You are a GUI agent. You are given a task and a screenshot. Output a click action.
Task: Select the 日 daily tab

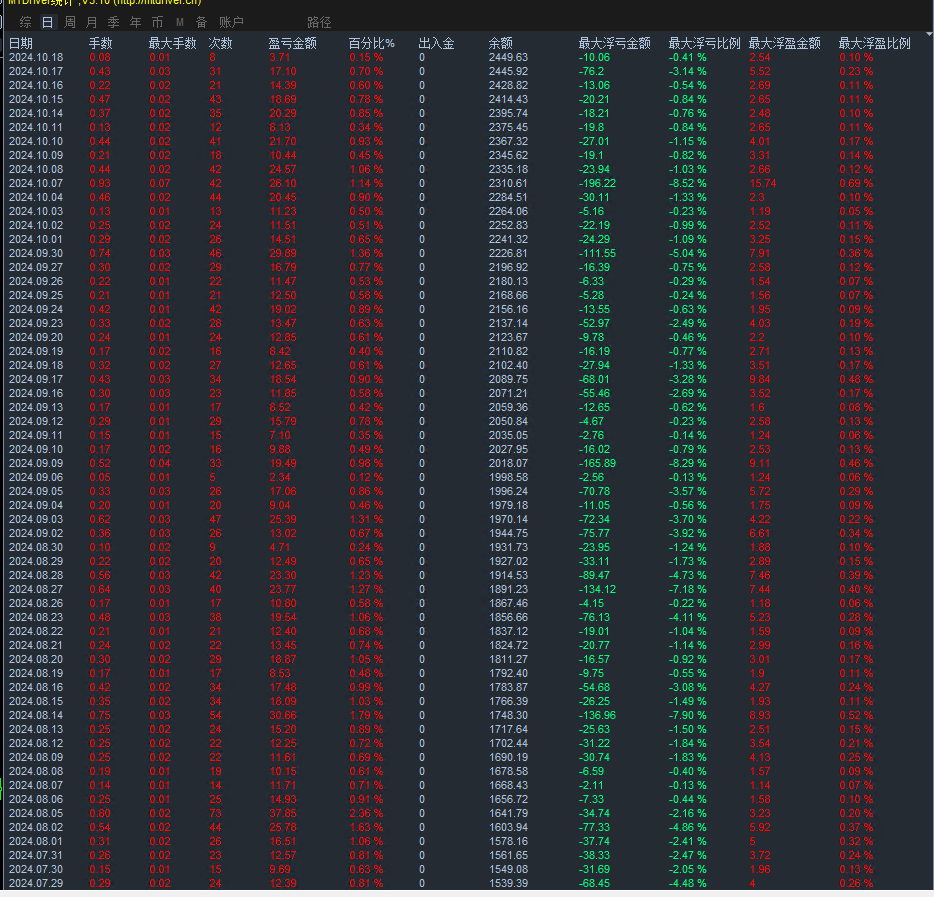[48, 23]
